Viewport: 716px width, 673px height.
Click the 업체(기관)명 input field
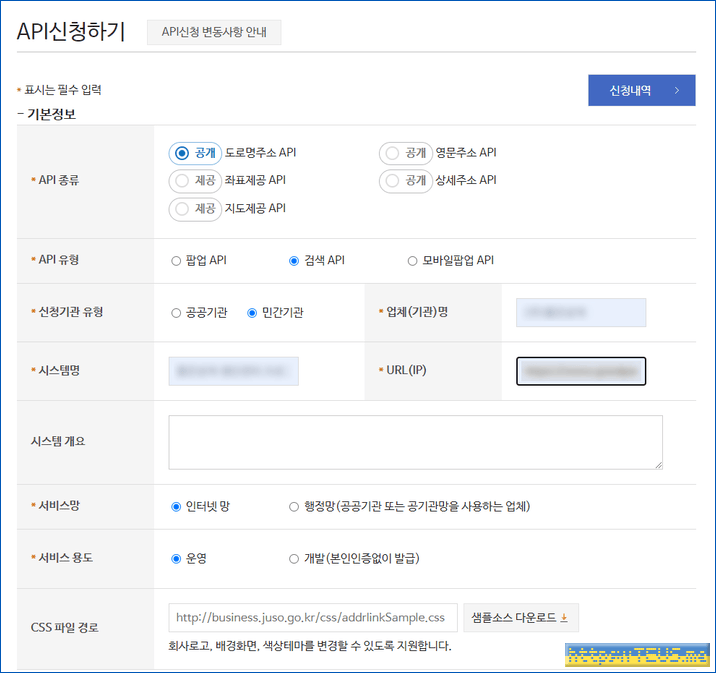(x=581, y=313)
